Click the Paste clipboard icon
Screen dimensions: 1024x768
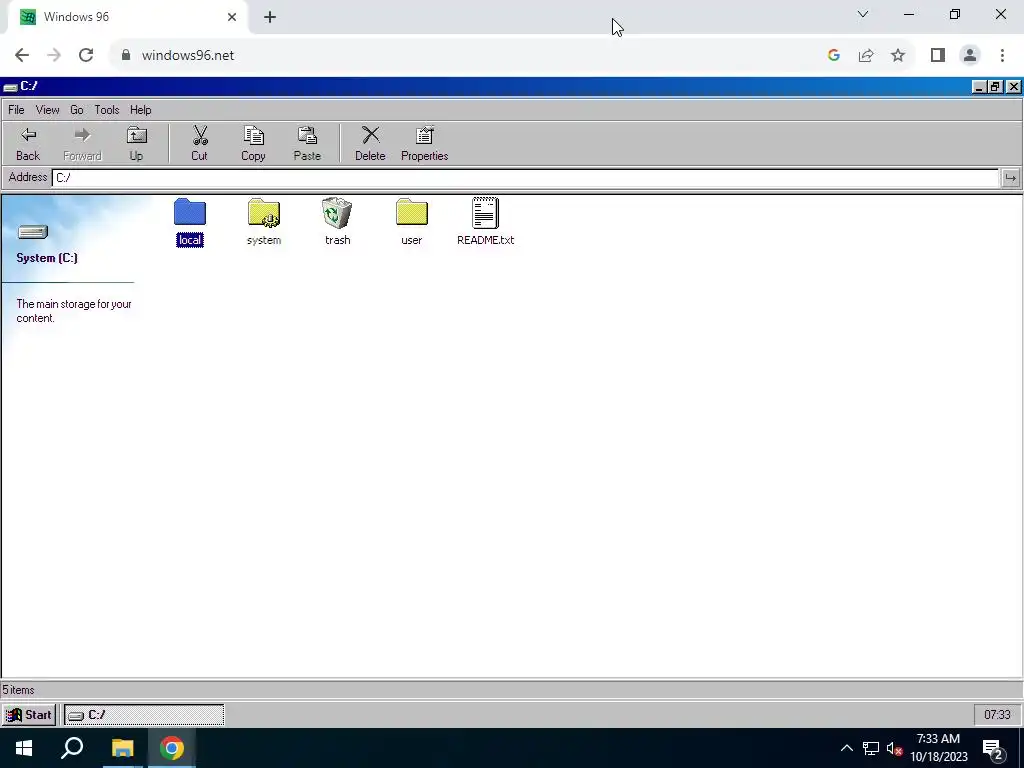[x=307, y=144]
